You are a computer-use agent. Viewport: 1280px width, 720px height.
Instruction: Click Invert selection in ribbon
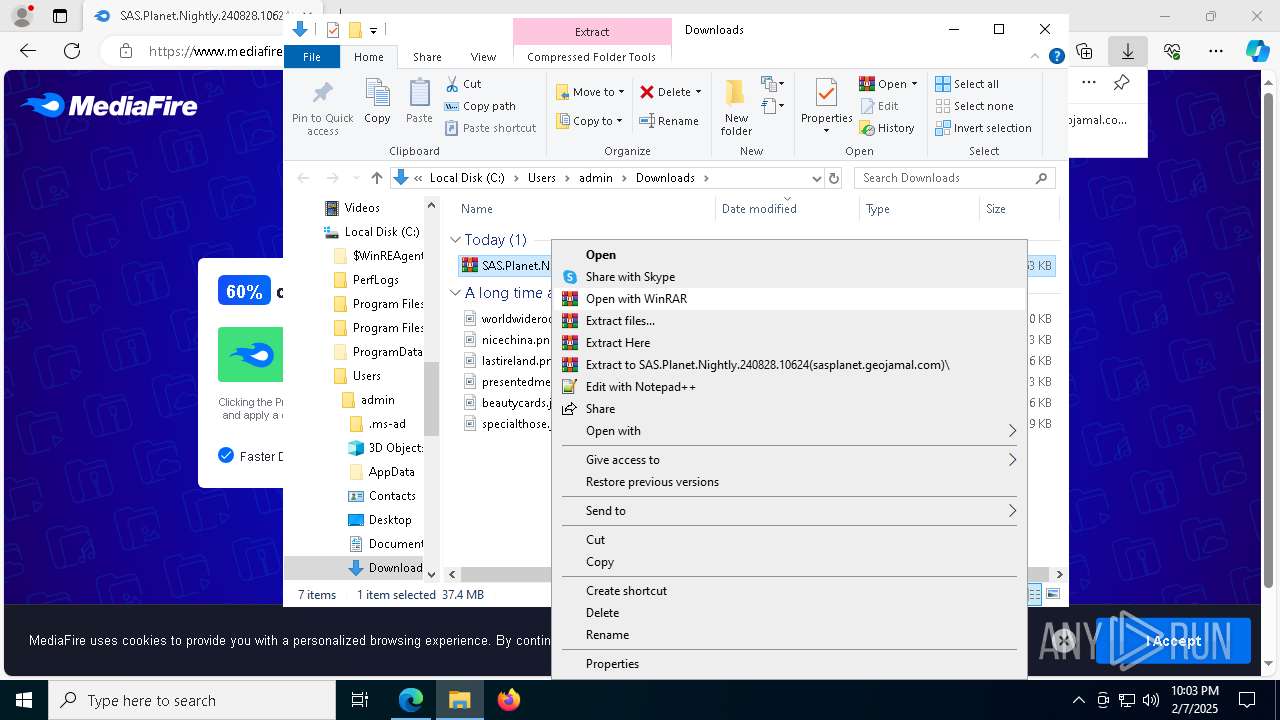pyautogui.click(x=983, y=128)
